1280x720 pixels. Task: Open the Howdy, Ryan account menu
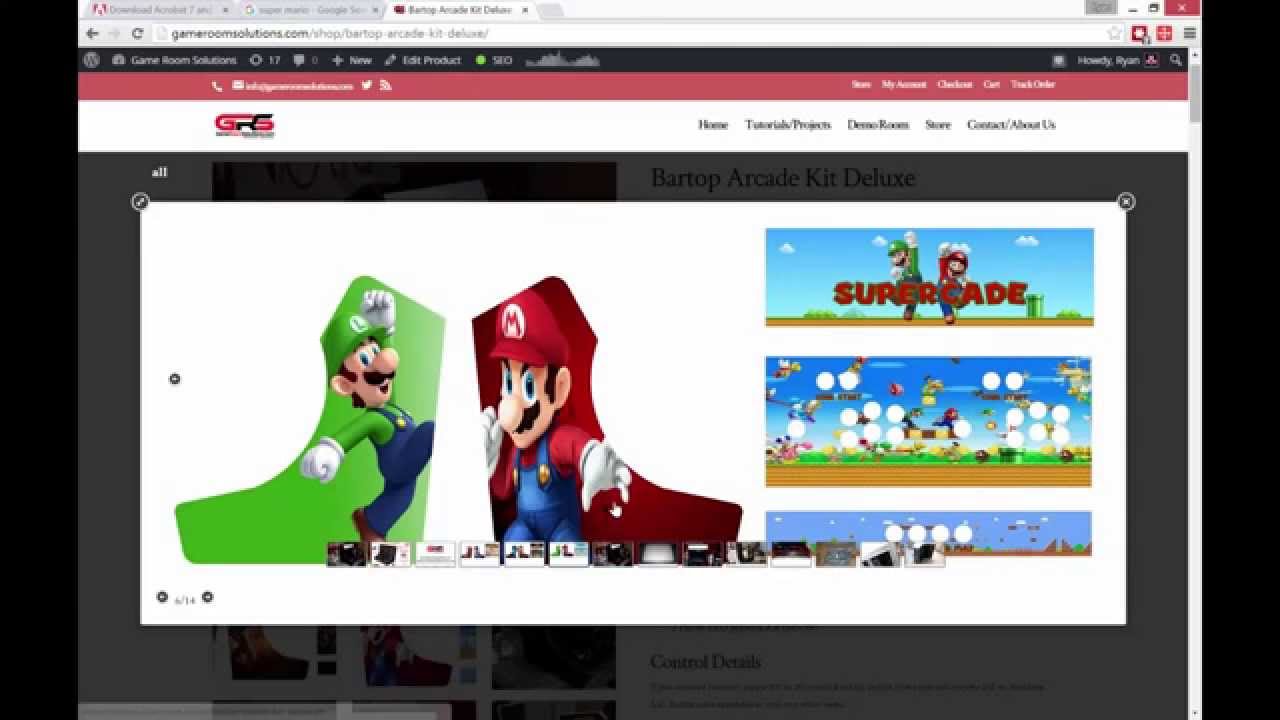tap(1117, 60)
